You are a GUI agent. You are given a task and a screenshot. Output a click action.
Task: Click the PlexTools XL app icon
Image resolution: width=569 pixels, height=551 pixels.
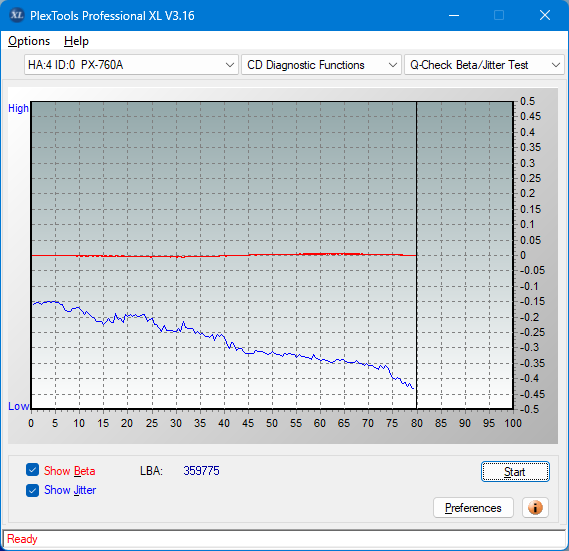16,15
